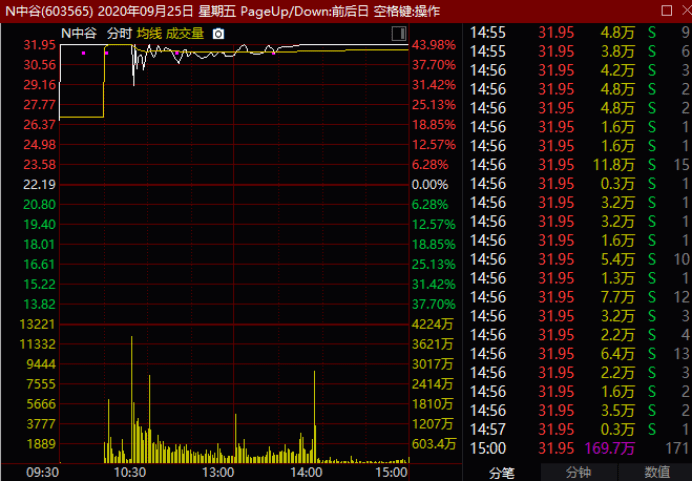Screen dimensions: 693x481
Task: Click the magenta marker on the price line
Action: click(84, 53)
